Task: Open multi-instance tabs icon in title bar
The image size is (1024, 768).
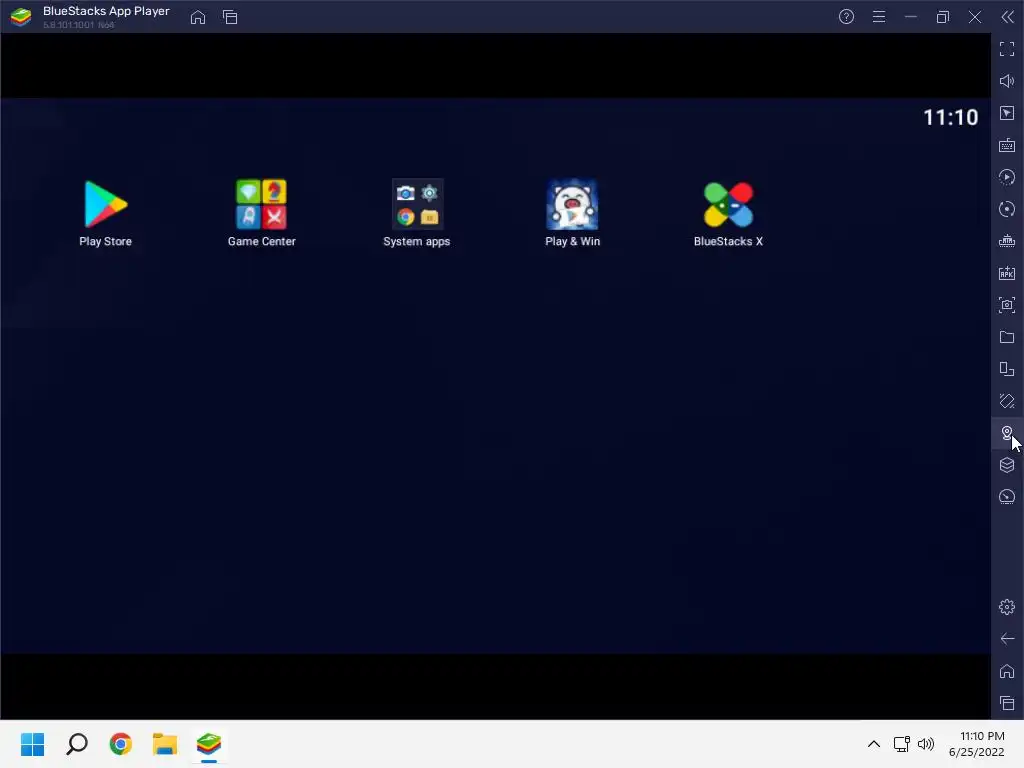Action: click(230, 17)
